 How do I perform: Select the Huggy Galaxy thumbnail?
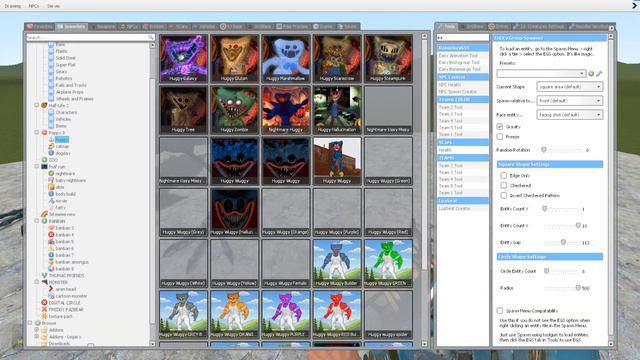click(x=184, y=58)
